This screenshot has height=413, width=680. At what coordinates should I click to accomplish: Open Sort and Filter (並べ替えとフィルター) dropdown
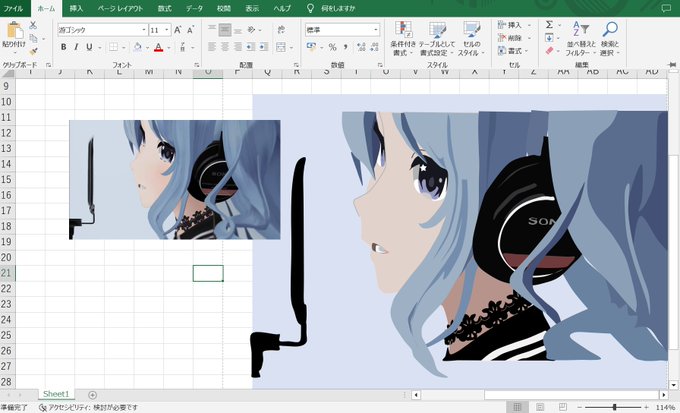[x=579, y=39]
